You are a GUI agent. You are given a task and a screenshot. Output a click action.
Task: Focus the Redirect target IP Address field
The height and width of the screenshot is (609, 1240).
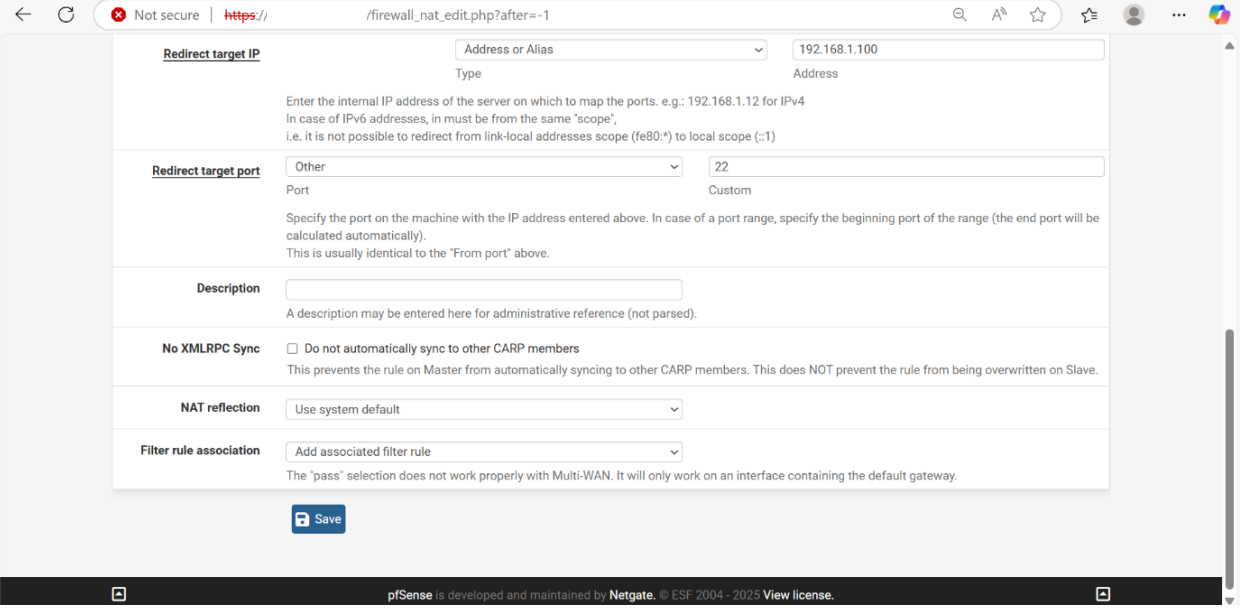(x=948, y=50)
